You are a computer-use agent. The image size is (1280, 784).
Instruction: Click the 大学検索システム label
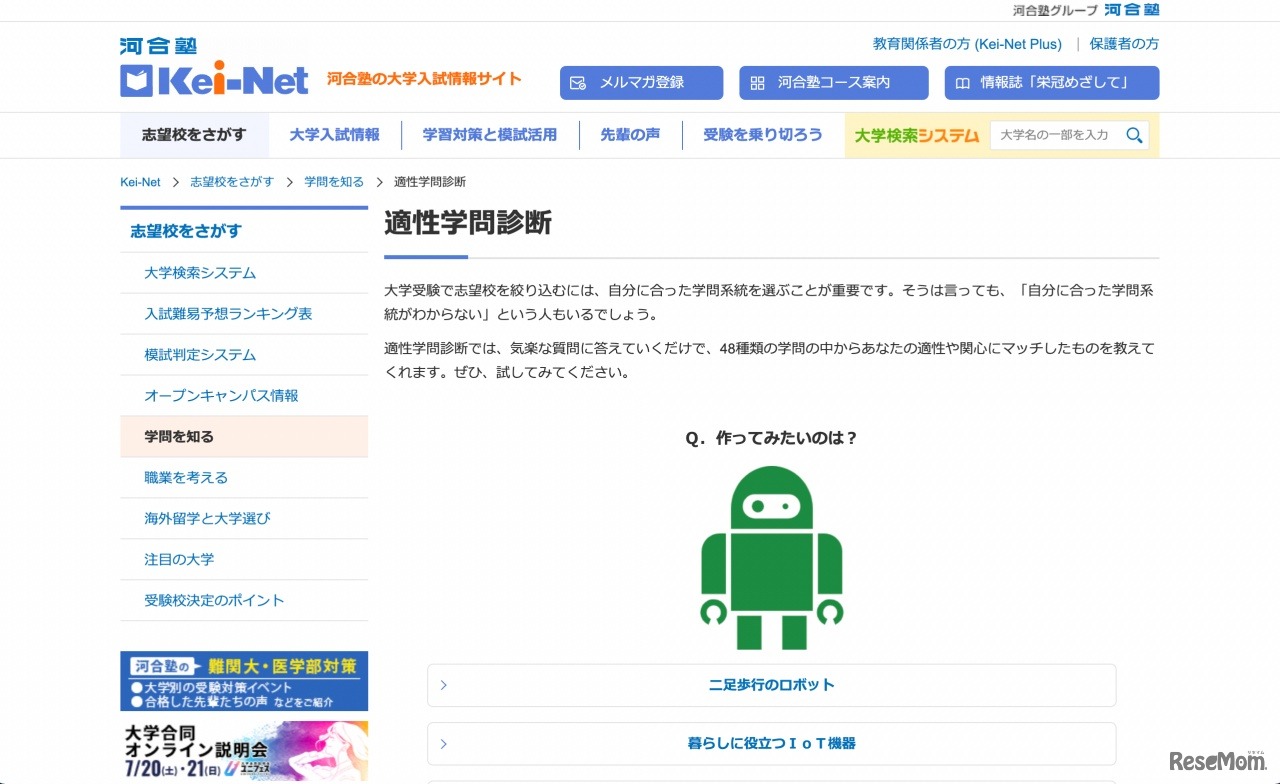point(917,135)
